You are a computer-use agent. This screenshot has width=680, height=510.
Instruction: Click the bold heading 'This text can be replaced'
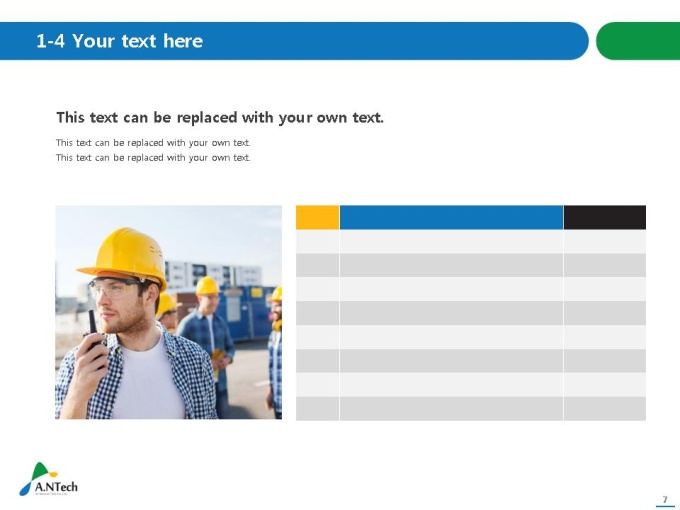coord(220,118)
